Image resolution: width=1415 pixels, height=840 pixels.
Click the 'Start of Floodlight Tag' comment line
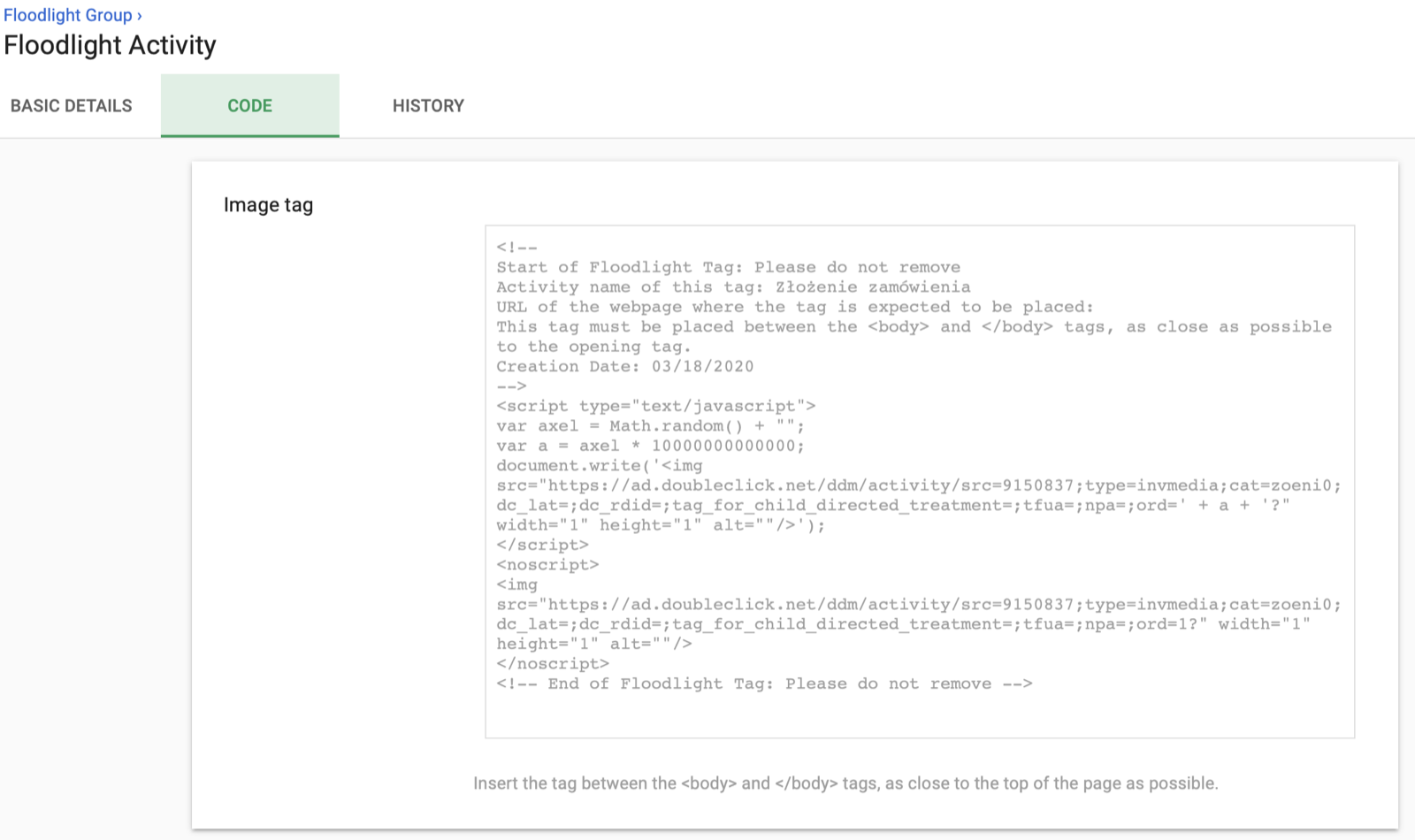(728, 267)
